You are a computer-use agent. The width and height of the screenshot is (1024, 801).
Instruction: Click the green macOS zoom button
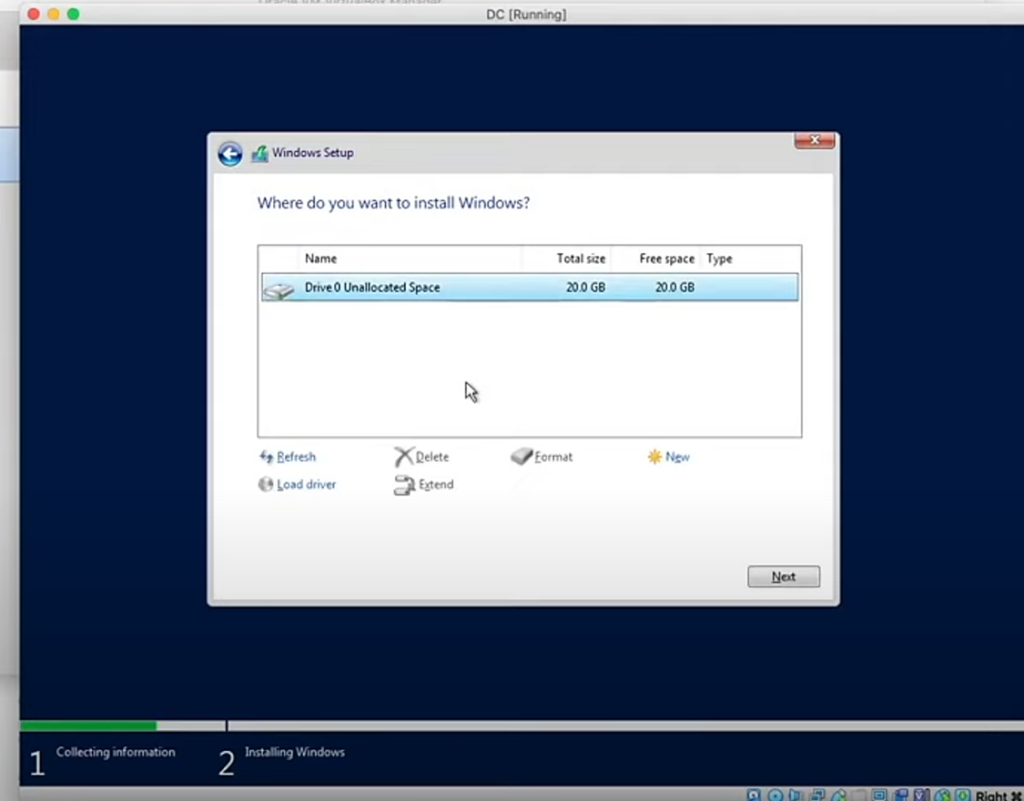[73, 14]
